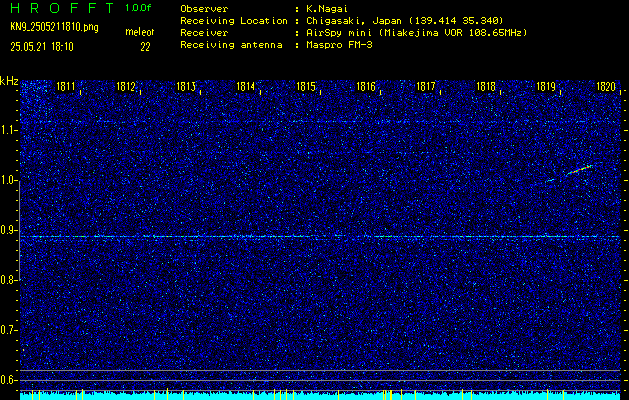Image resolution: width=629 pixels, height=400 pixels.
Task: Click the 1818 time marker
Action: pyautogui.click(x=486, y=86)
